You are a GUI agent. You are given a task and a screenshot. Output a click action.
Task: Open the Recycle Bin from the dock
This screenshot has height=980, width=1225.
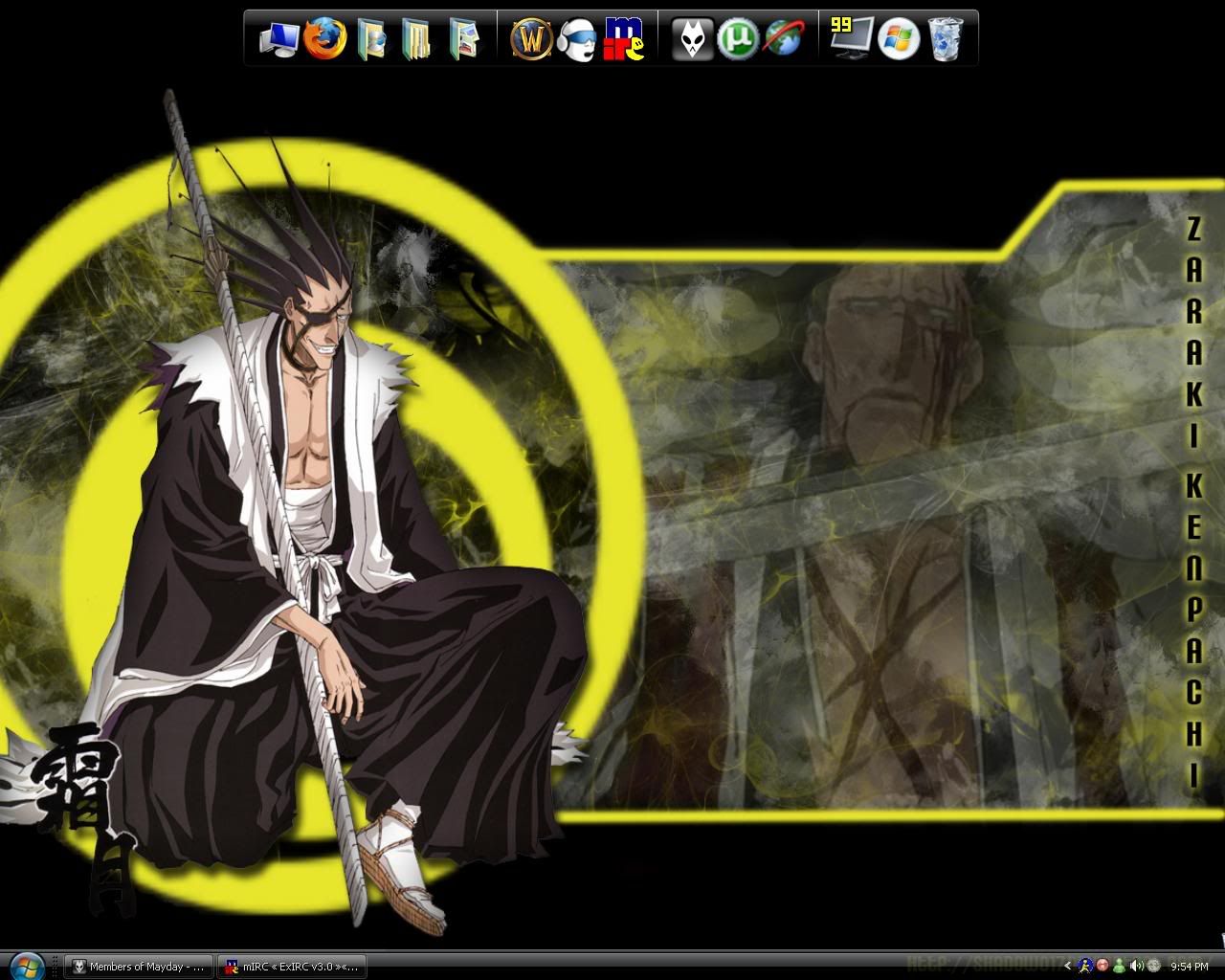pyautogui.click(x=945, y=40)
